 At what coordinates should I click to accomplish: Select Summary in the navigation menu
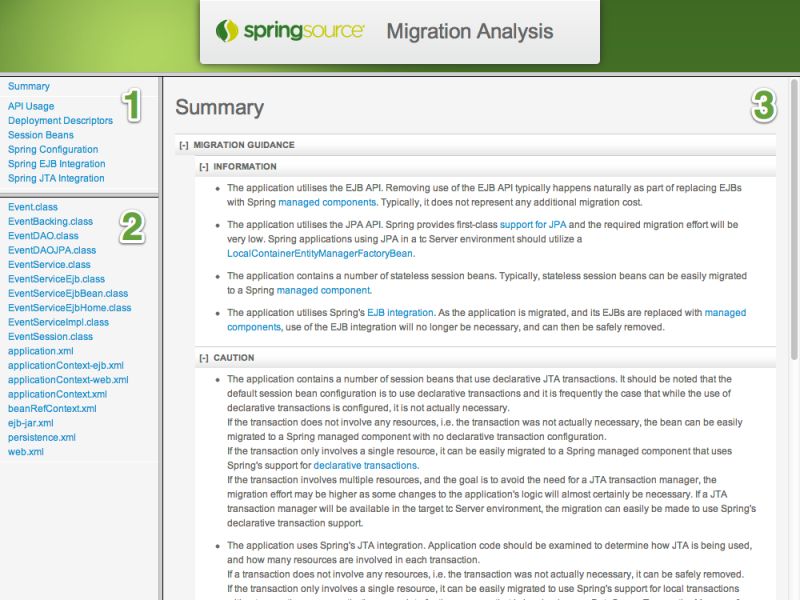click(27, 86)
